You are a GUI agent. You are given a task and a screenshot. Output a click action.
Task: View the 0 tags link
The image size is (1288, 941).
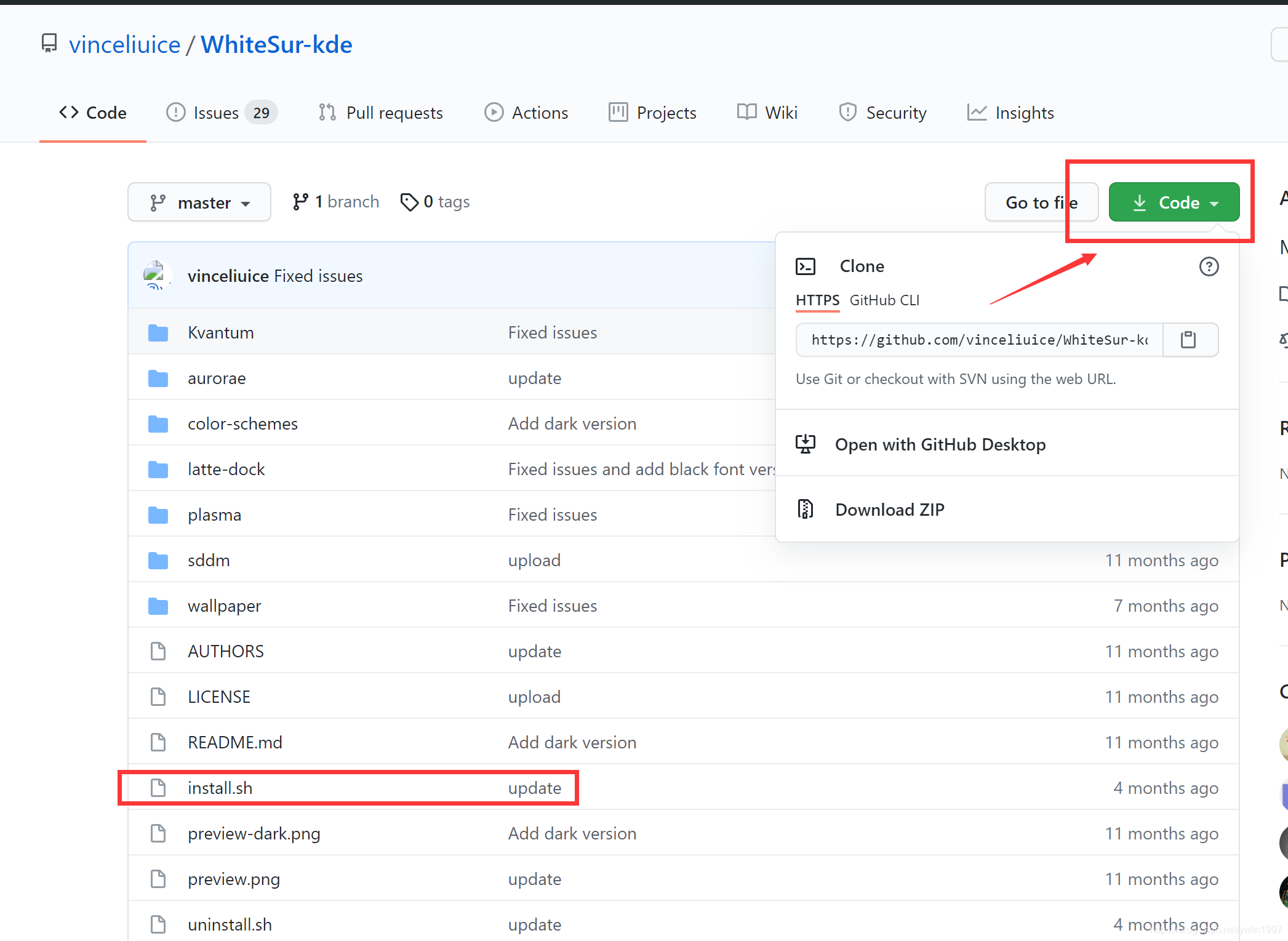[435, 202]
